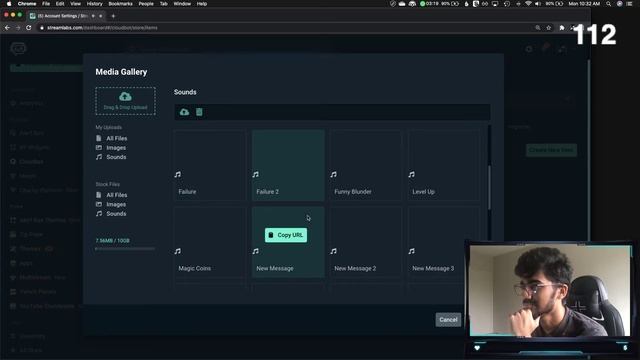This screenshot has height=360, width=640.
Task: Bookmark the page with the star icon
Action: [549, 28]
